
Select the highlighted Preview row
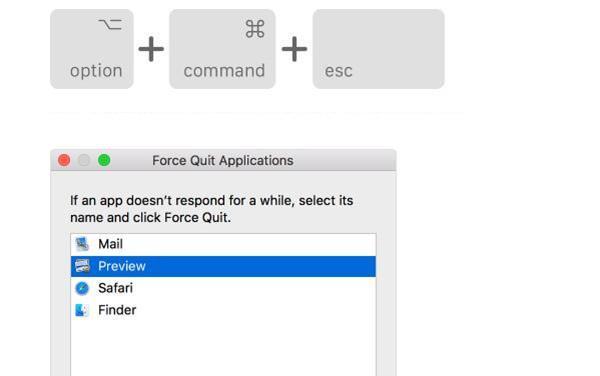[x=223, y=266]
